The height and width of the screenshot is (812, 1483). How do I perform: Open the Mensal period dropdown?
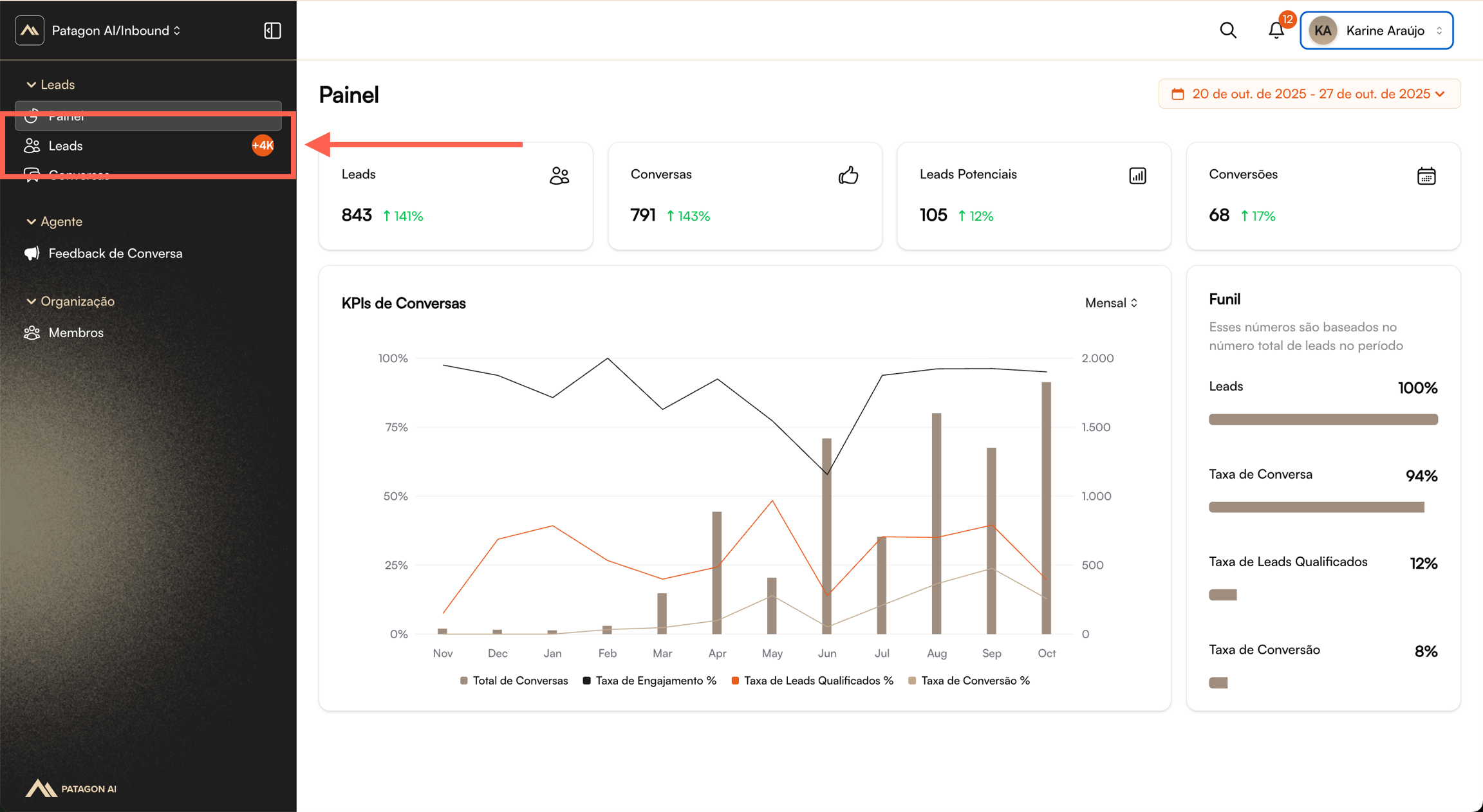tap(1111, 303)
